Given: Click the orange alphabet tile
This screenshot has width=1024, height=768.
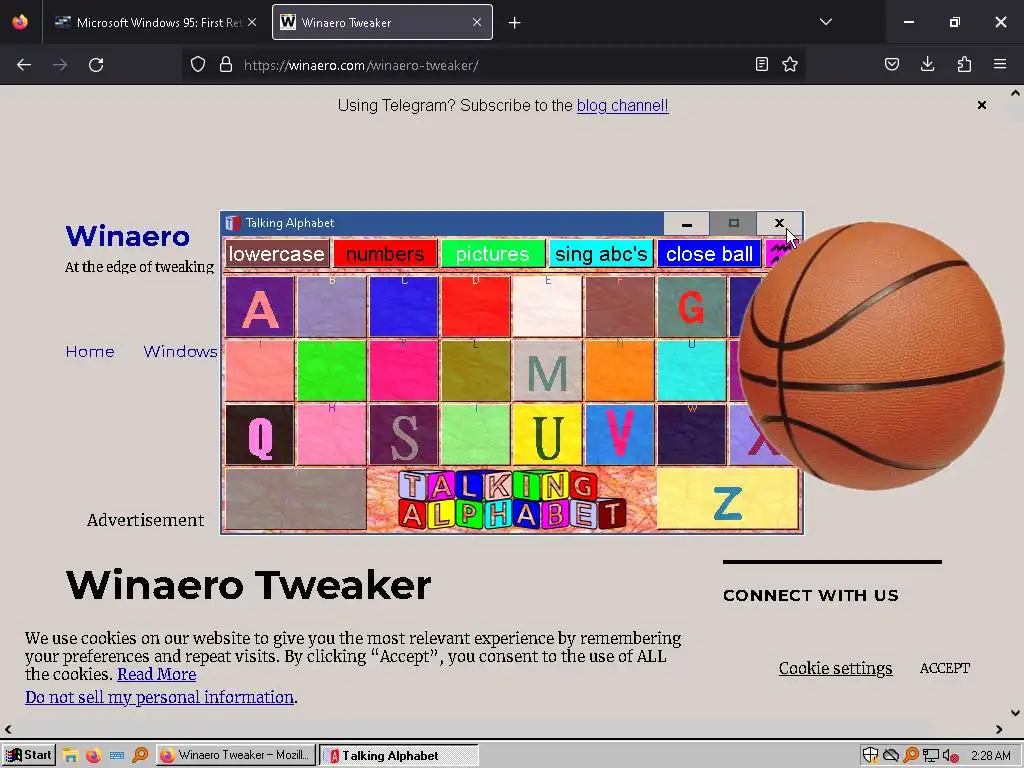Looking at the screenshot, I should (x=620, y=370).
